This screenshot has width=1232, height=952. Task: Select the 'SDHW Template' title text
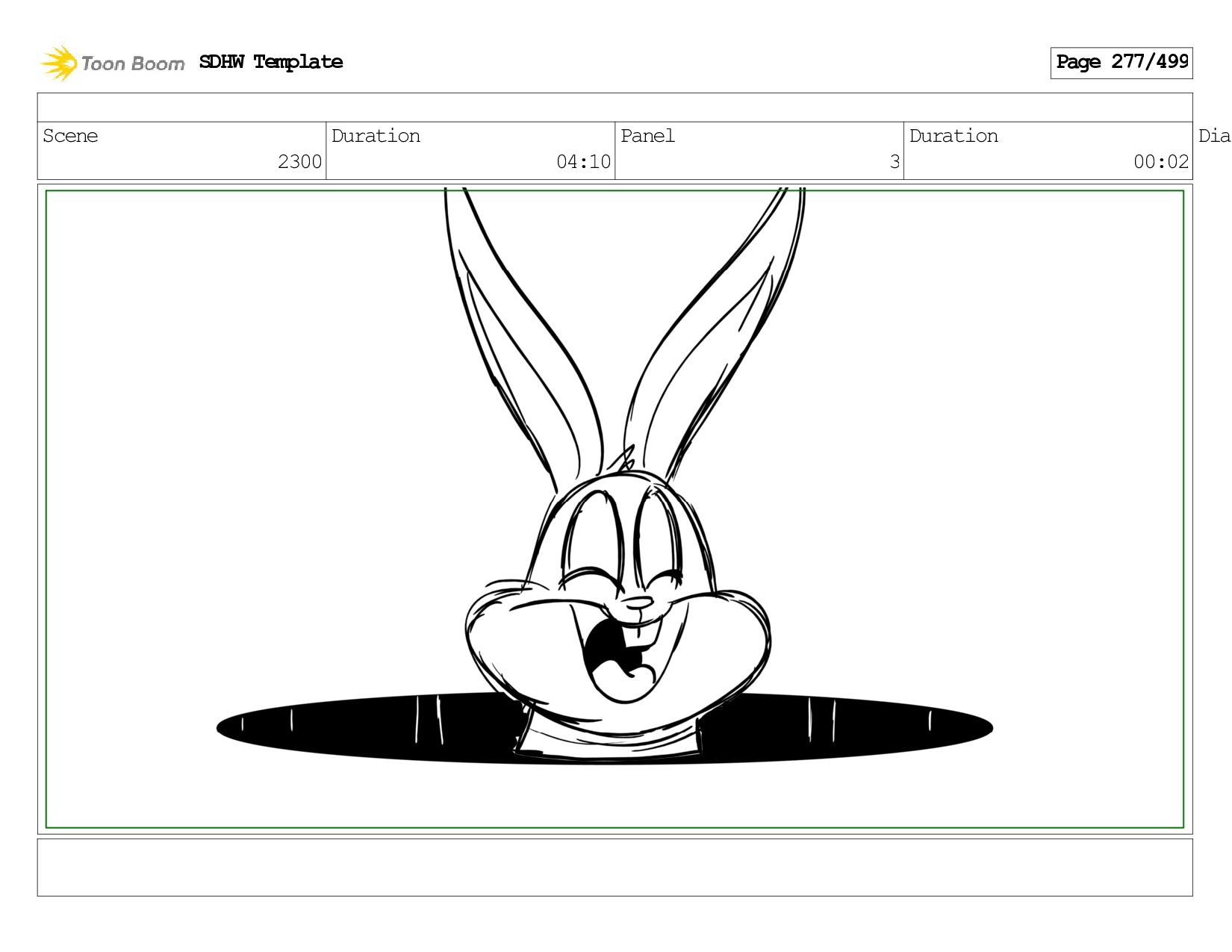click(x=271, y=62)
